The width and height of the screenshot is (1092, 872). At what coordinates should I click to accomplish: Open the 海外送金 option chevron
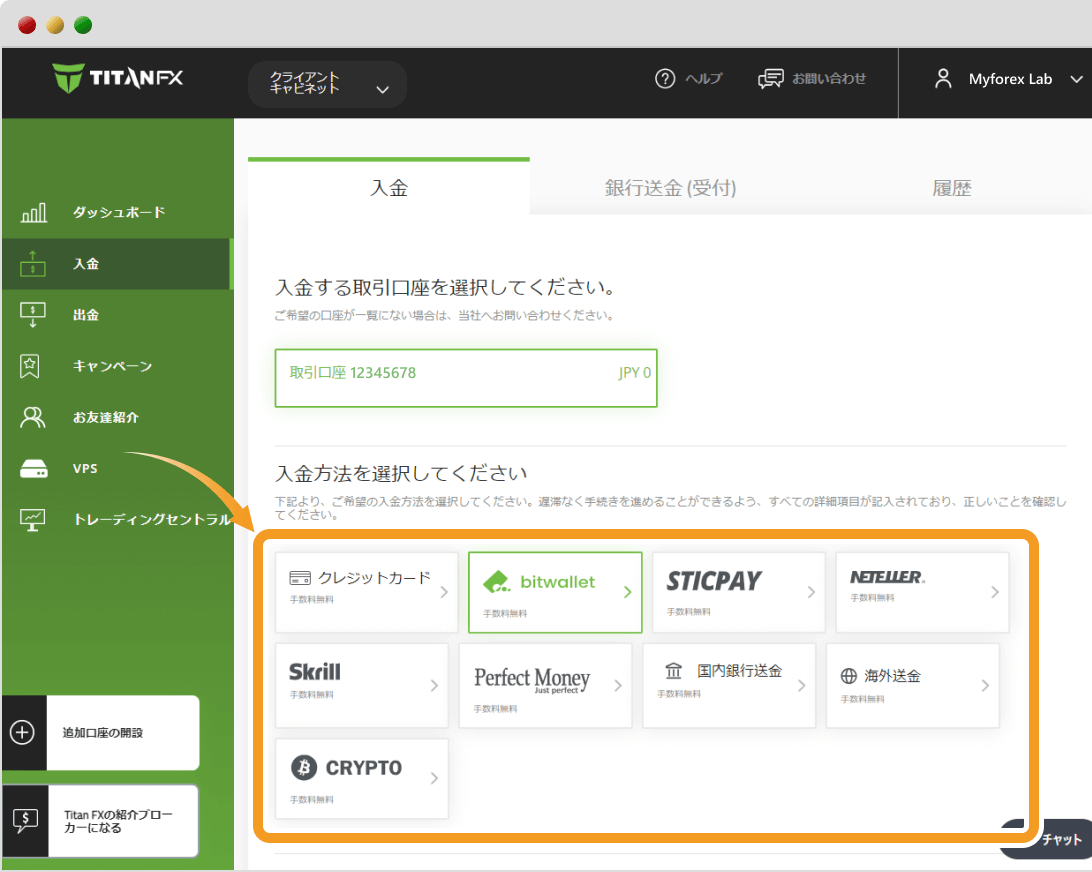[x=985, y=685]
